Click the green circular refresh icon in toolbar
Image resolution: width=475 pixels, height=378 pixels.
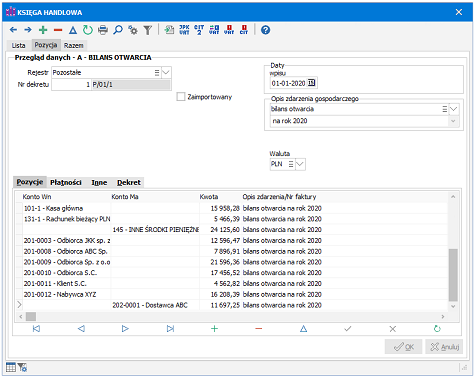coord(88,30)
